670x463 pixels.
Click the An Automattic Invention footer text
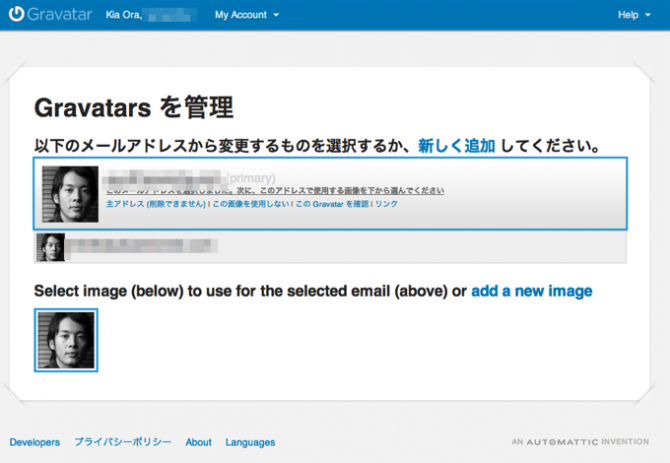(x=580, y=442)
